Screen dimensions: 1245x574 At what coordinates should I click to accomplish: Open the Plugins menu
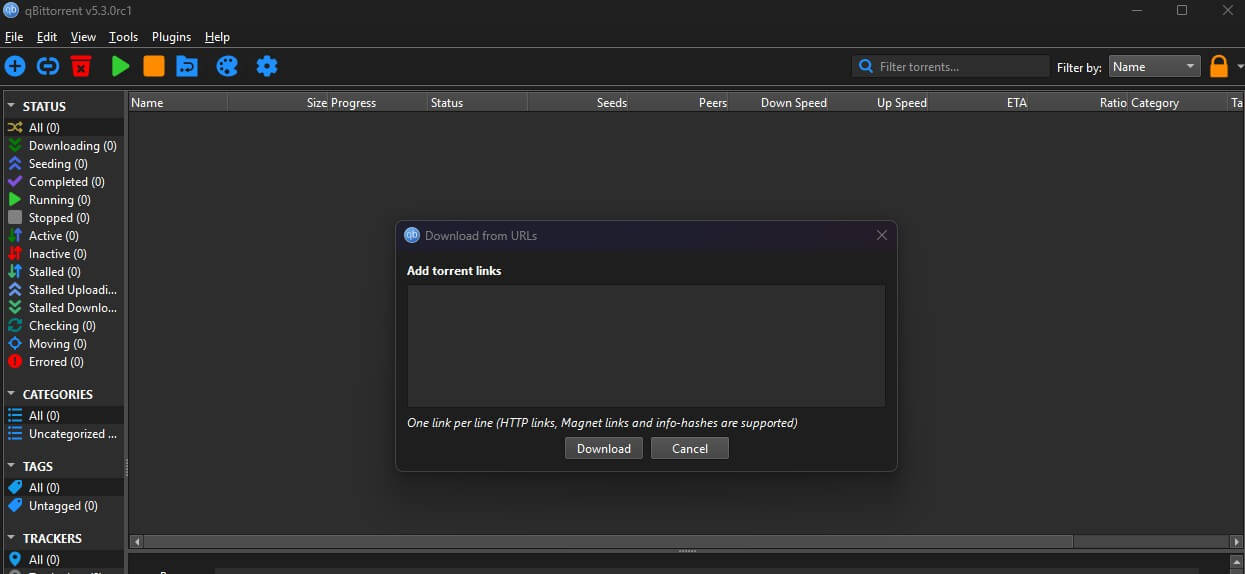click(x=171, y=37)
